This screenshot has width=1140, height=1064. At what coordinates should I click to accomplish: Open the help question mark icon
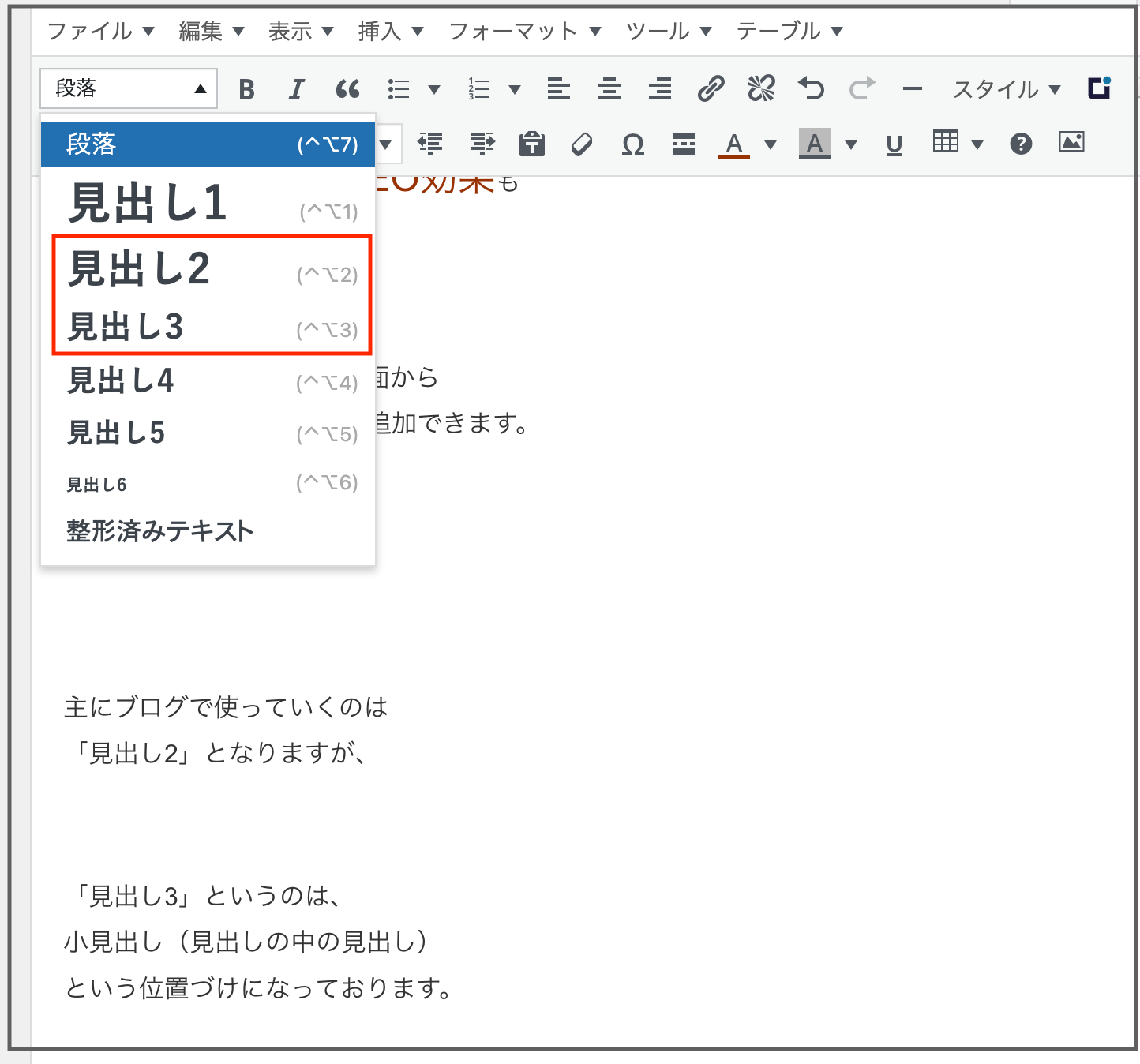click(1021, 144)
